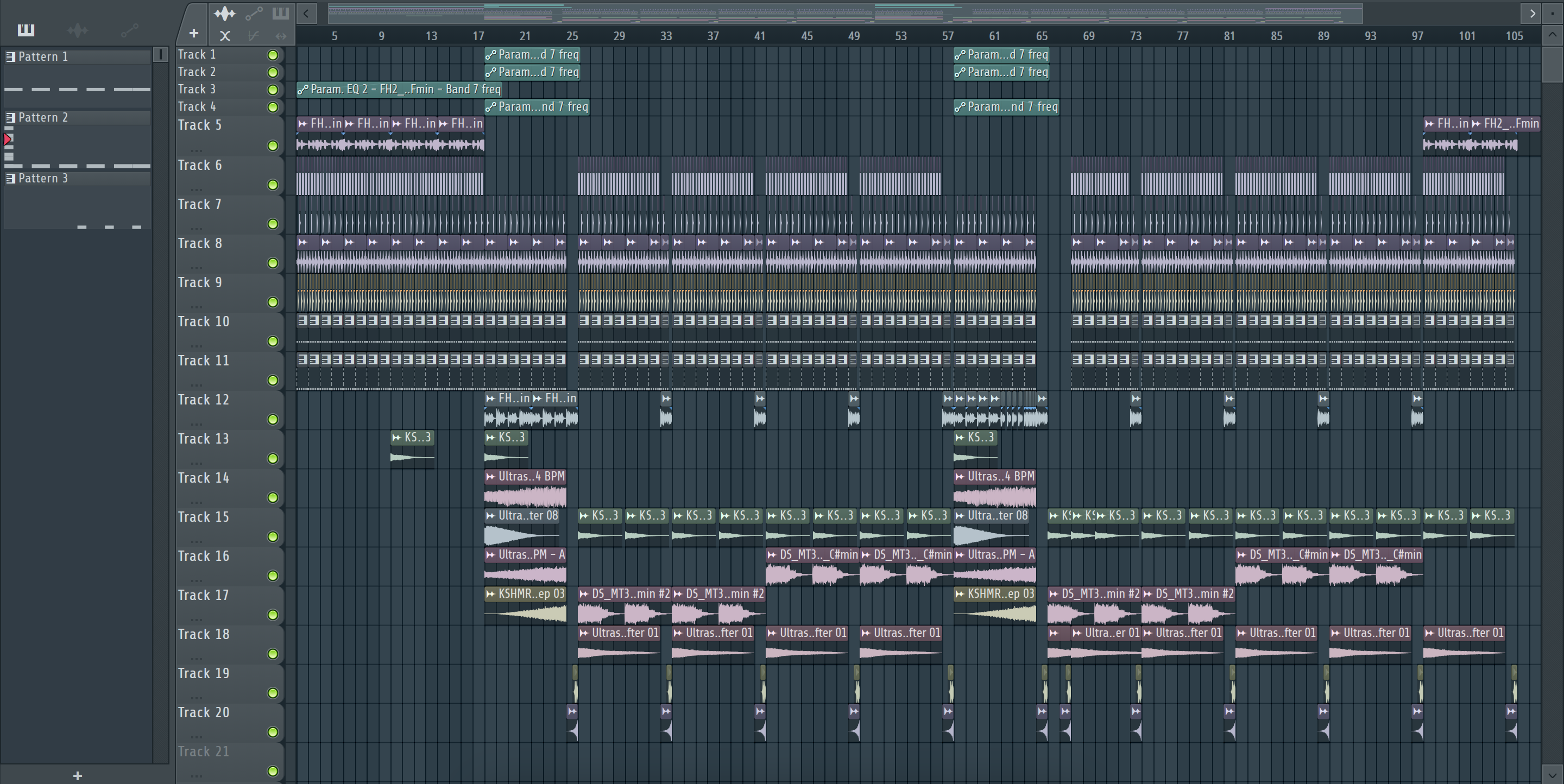Viewport: 1564px width, 784px height.
Task: Select automation clip focus icon in toolbar
Action: (x=254, y=14)
